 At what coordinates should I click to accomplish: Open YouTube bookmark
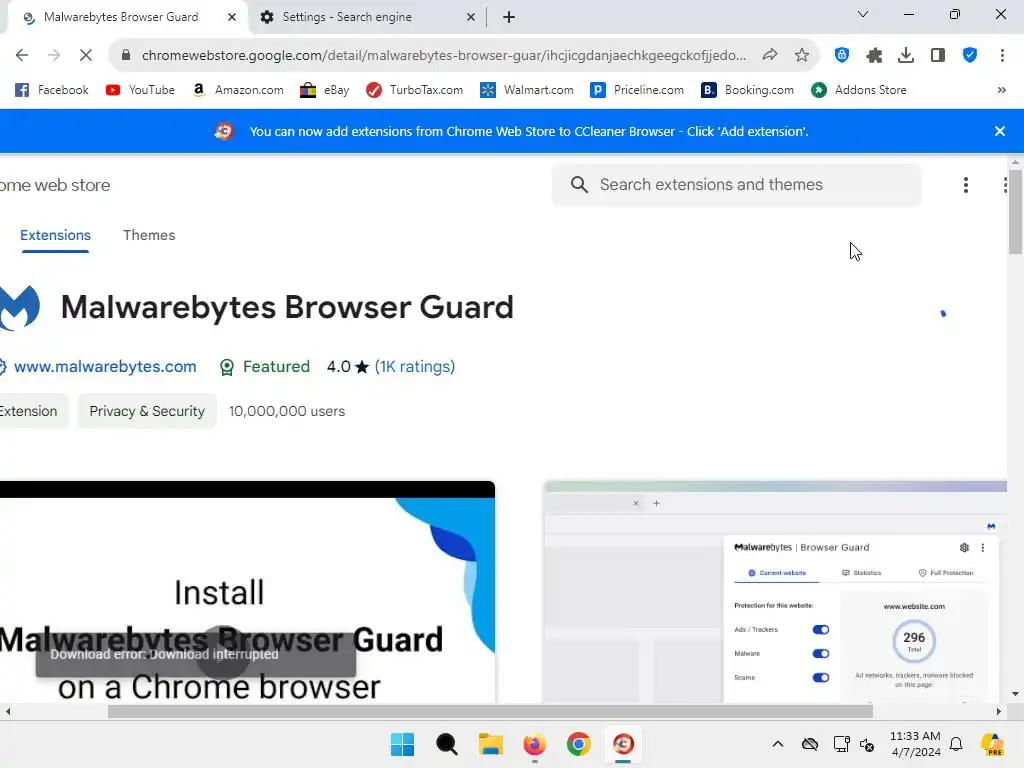coord(140,90)
